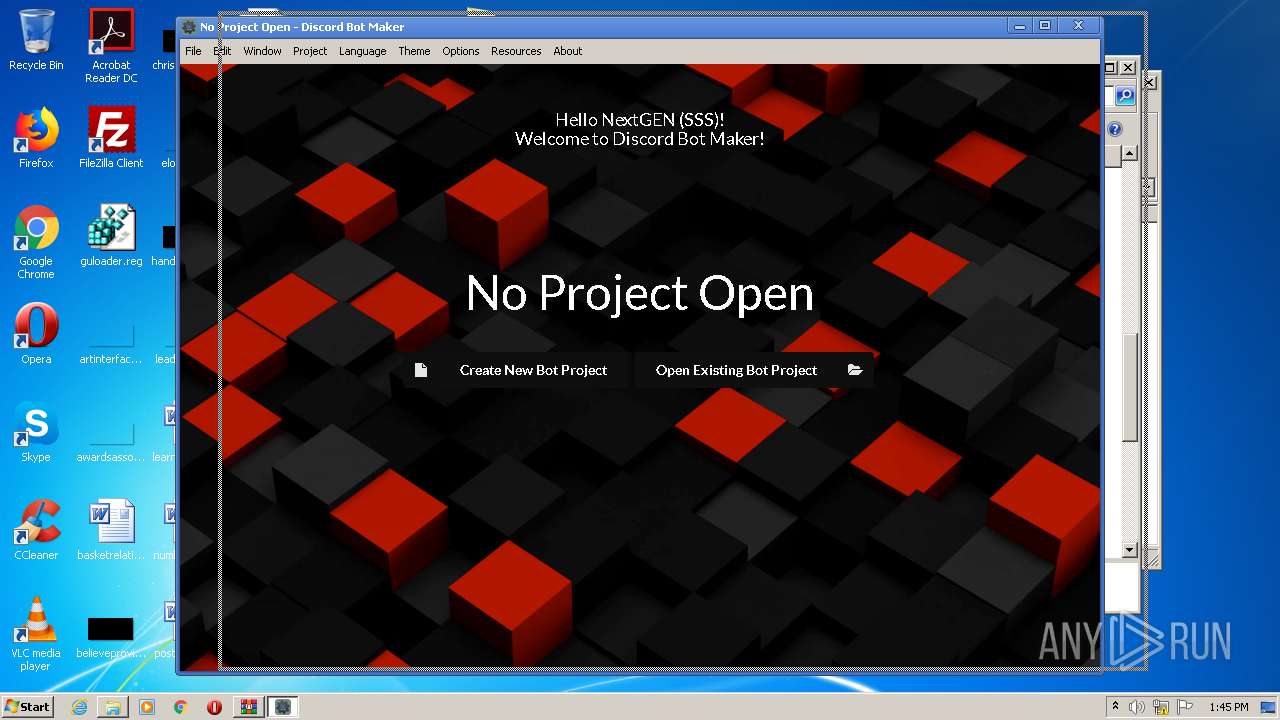Select the Firefox desktop icon
This screenshot has width=1280, height=720.
[36, 138]
